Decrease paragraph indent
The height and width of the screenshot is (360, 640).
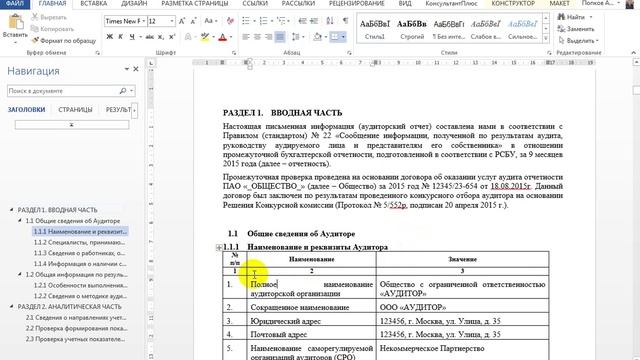click(x=302, y=21)
